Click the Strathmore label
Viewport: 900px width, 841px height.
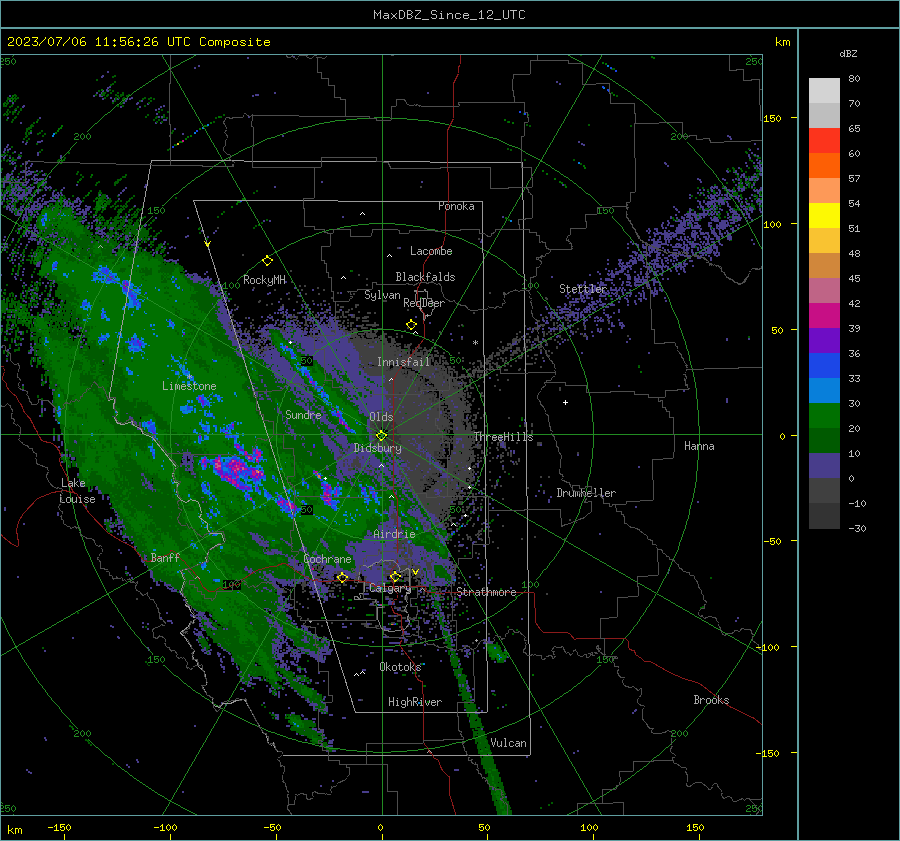click(486, 592)
